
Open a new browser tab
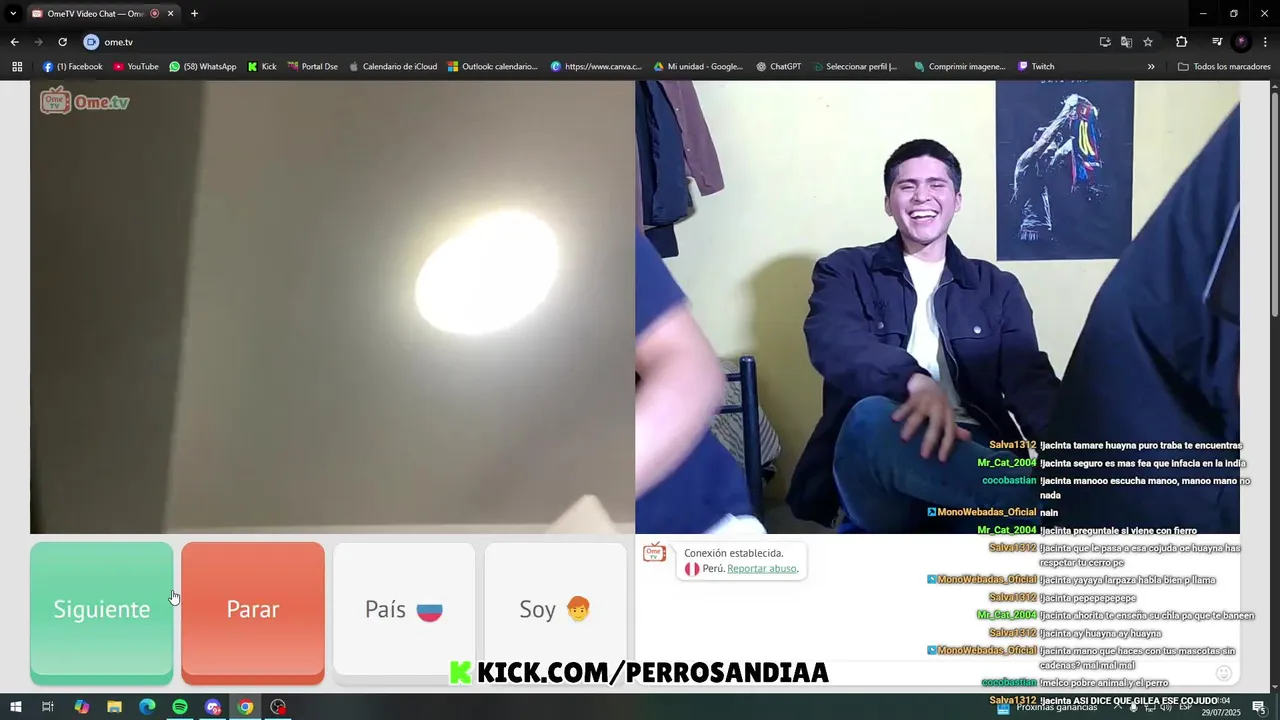pyautogui.click(x=194, y=14)
